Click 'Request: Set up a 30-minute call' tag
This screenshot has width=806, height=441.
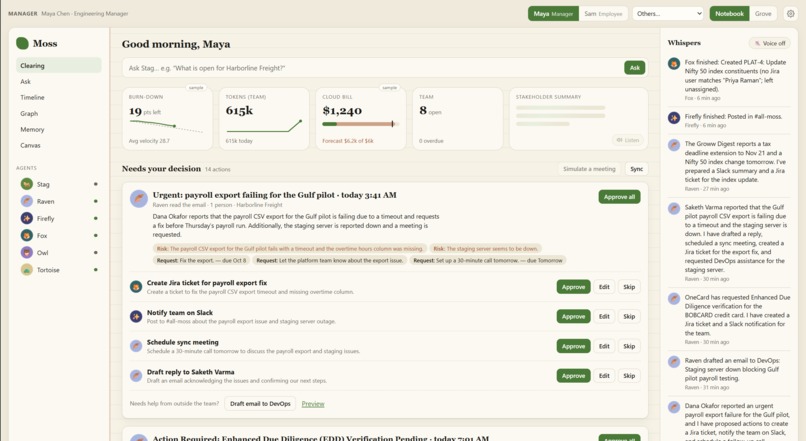(x=488, y=261)
